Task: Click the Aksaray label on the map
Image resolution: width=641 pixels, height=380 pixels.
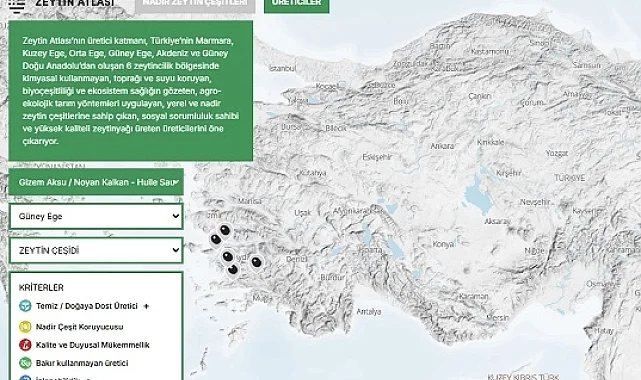Action: coord(497,221)
